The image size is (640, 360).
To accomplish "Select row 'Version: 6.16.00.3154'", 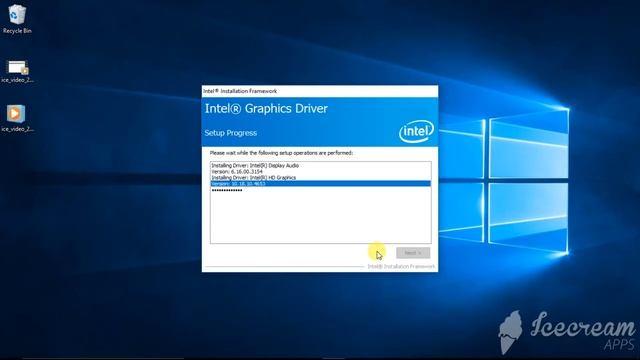I will click(320, 172).
